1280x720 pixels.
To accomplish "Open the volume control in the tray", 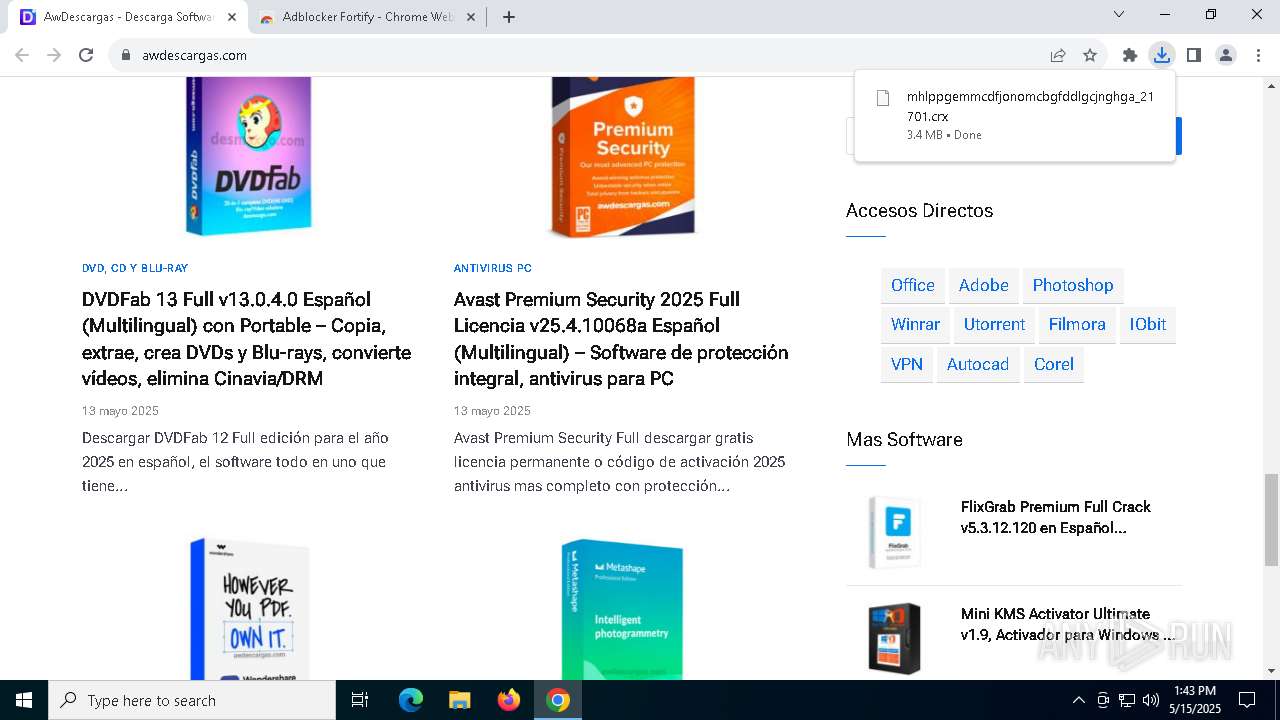I will pos(1151,700).
